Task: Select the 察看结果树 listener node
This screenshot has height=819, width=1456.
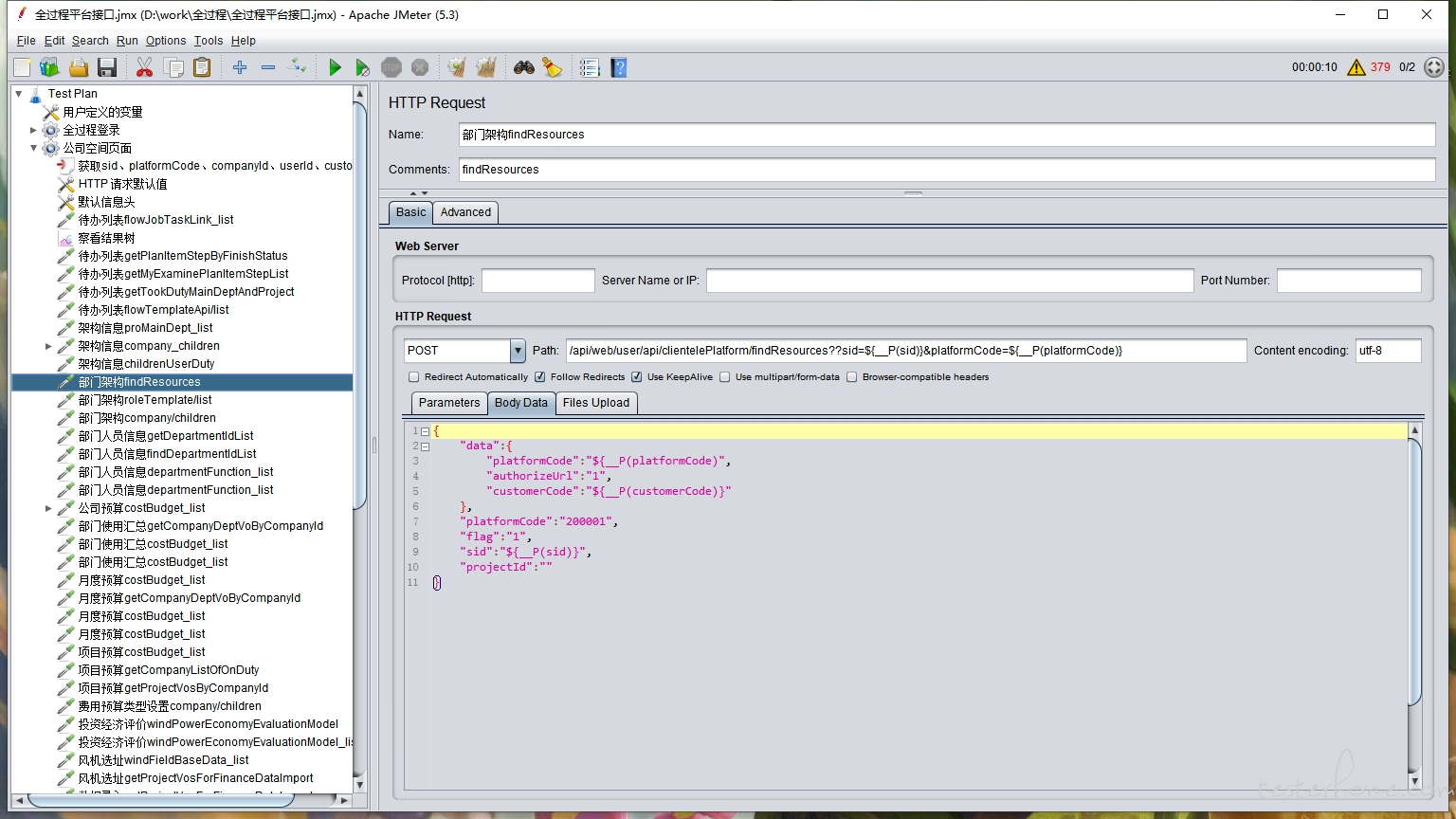Action: point(106,238)
